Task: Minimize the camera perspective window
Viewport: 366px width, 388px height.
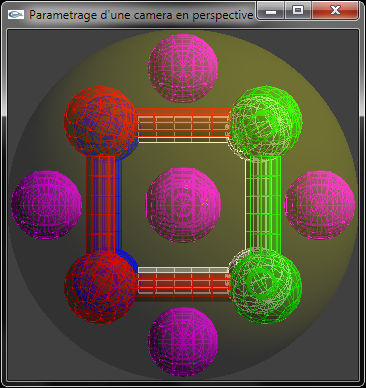Action: coord(271,11)
